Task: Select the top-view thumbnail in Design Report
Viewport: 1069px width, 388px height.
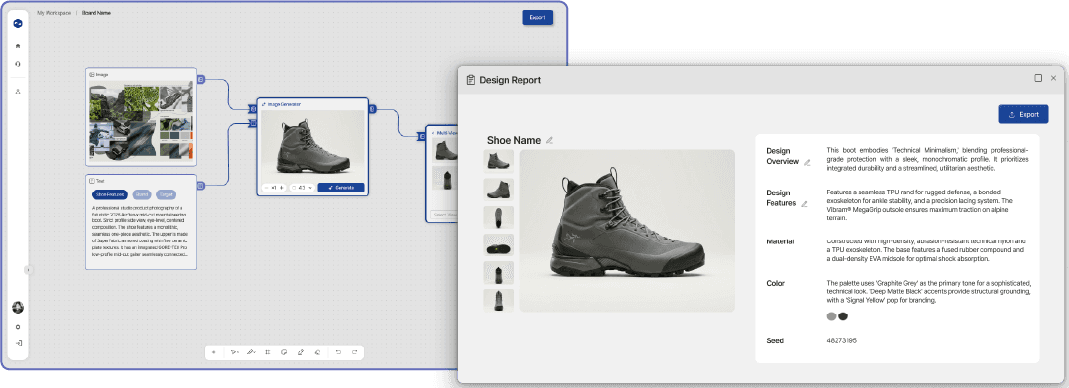Action: tap(498, 217)
